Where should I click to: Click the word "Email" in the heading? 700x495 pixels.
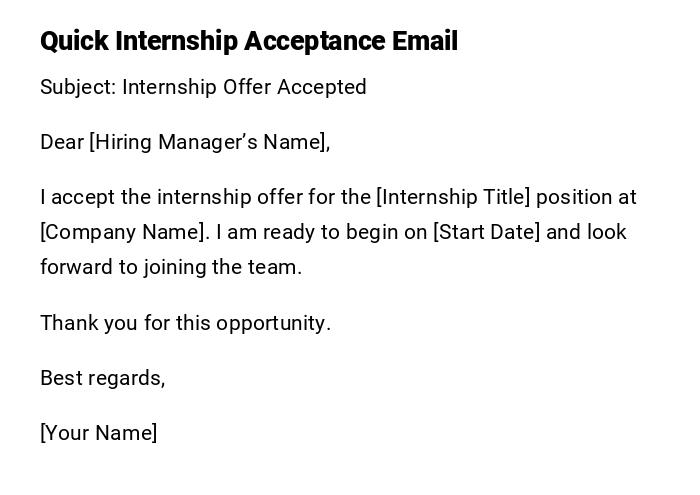point(425,42)
